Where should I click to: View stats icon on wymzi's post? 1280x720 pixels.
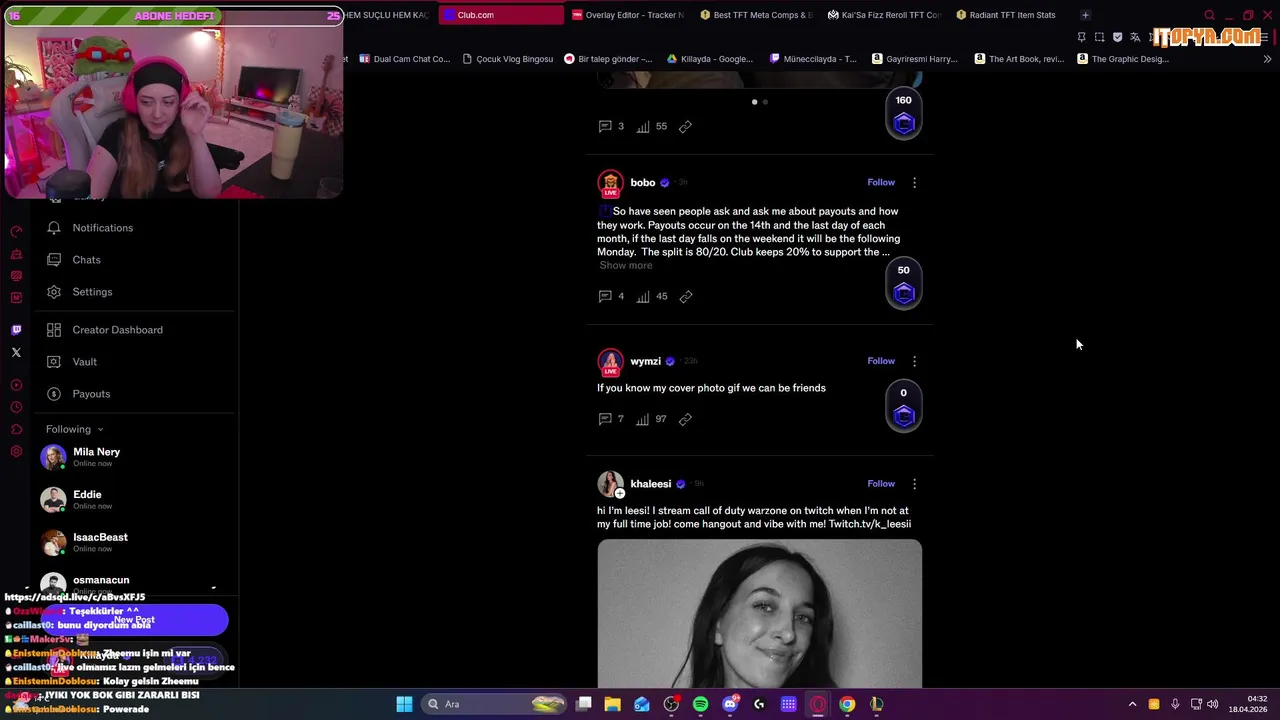643,419
